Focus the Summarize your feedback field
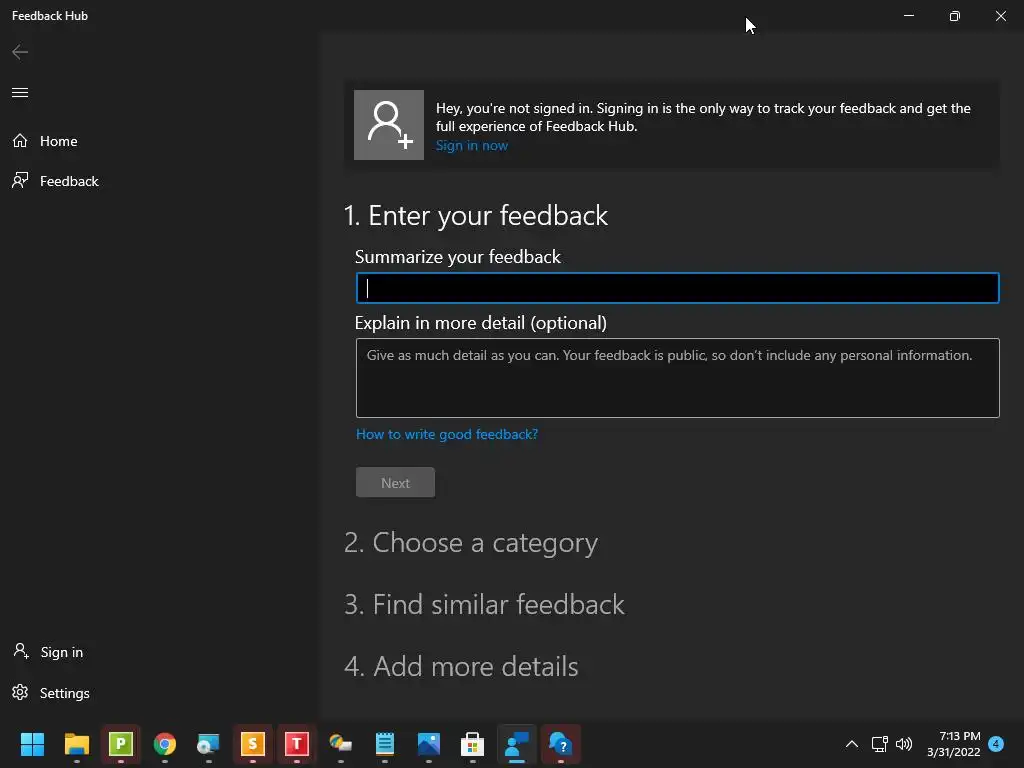Image resolution: width=1024 pixels, height=768 pixels. coord(677,288)
